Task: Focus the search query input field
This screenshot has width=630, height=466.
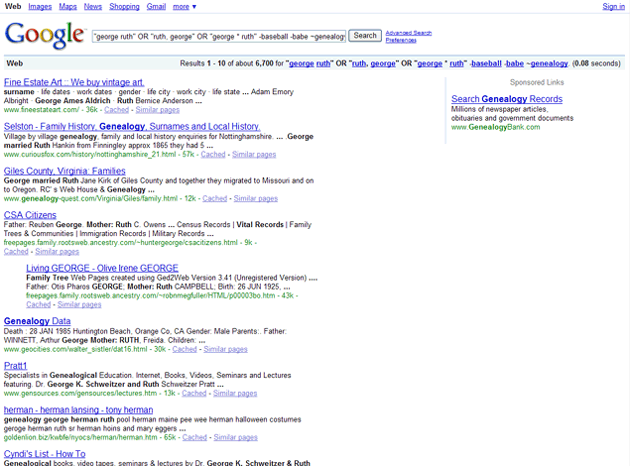Action: [219, 37]
